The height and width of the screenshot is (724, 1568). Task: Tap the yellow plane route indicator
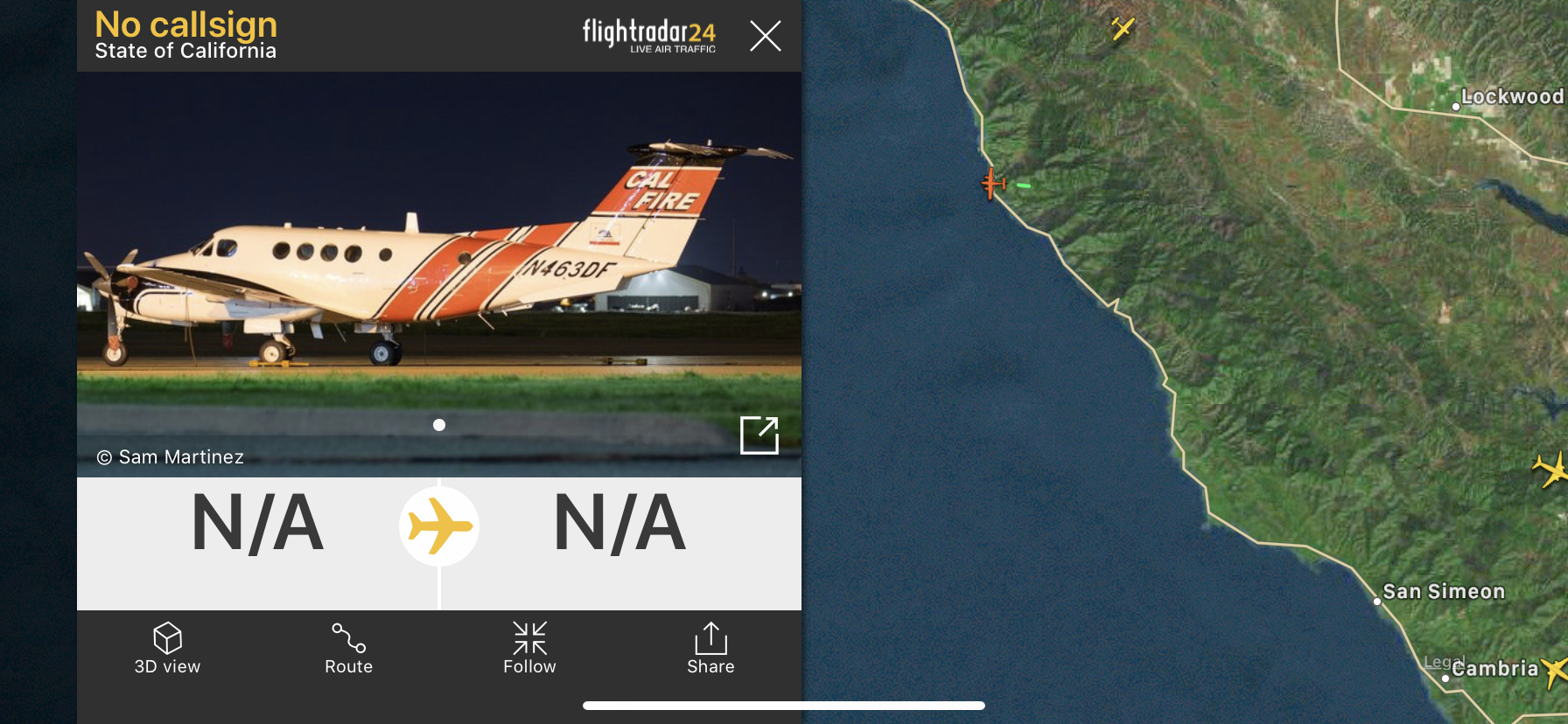tap(439, 526)
